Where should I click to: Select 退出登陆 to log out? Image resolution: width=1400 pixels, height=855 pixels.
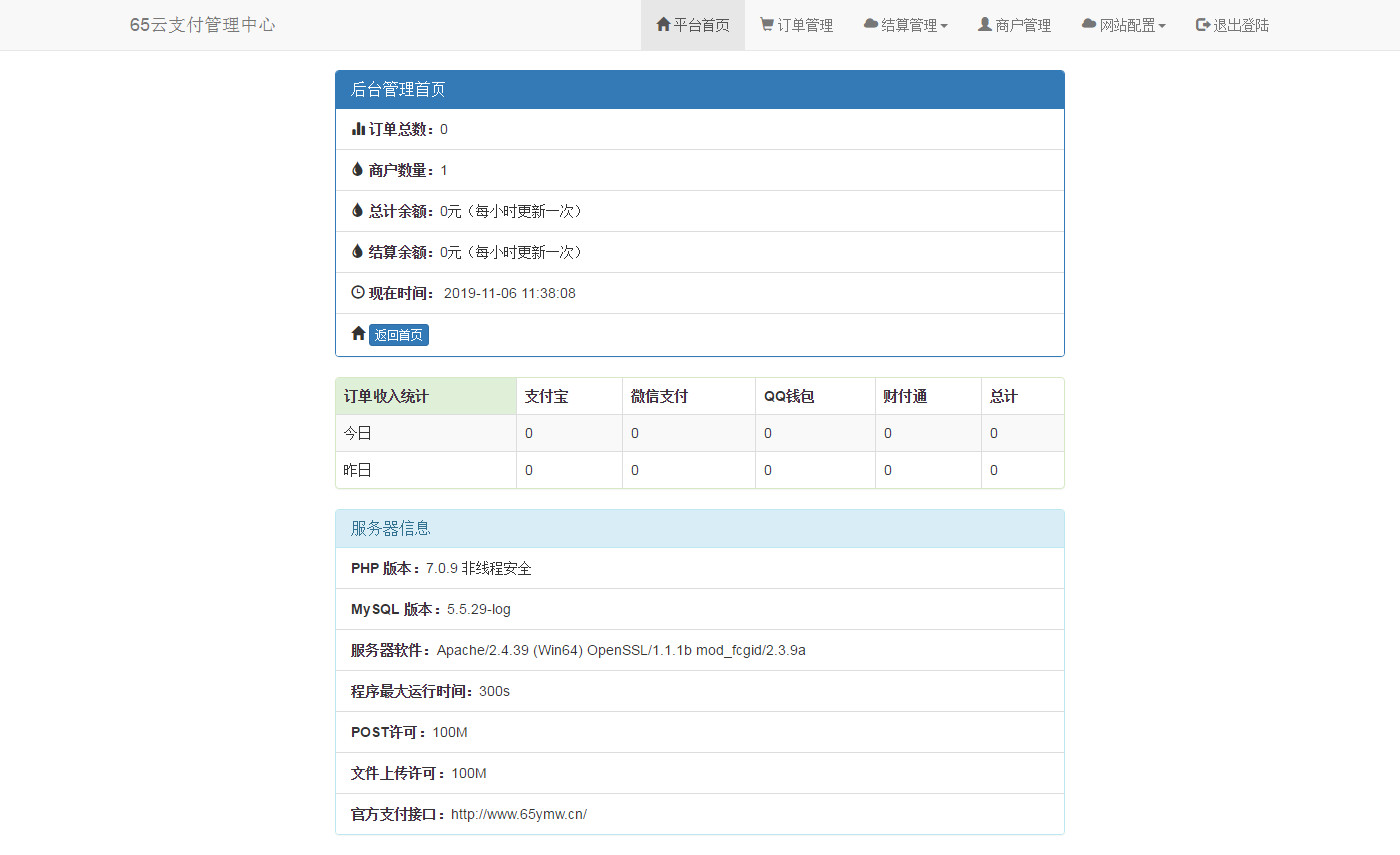1232,25
